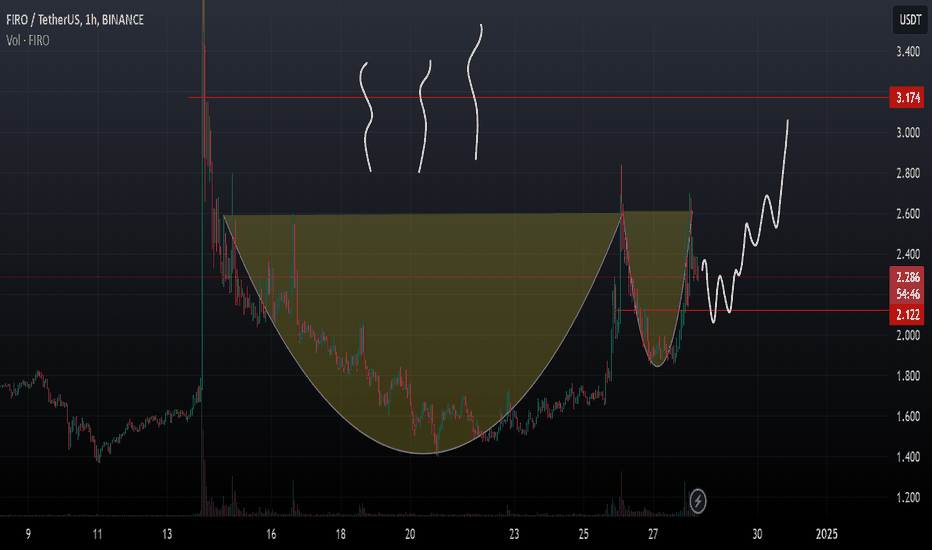Click the 1.200 price axis value
The image size is (932, 550).
(908, 497)
